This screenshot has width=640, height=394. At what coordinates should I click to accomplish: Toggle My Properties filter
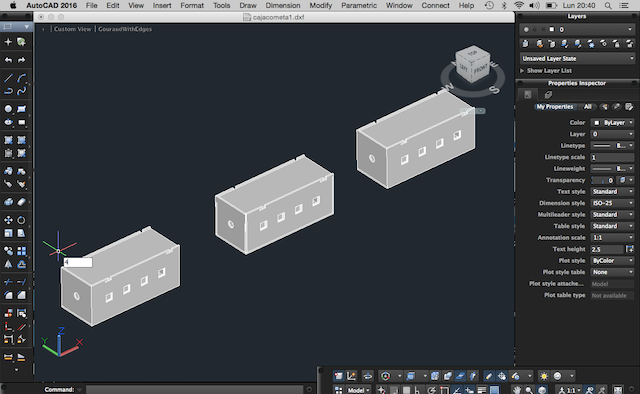[x=555, y=107]
